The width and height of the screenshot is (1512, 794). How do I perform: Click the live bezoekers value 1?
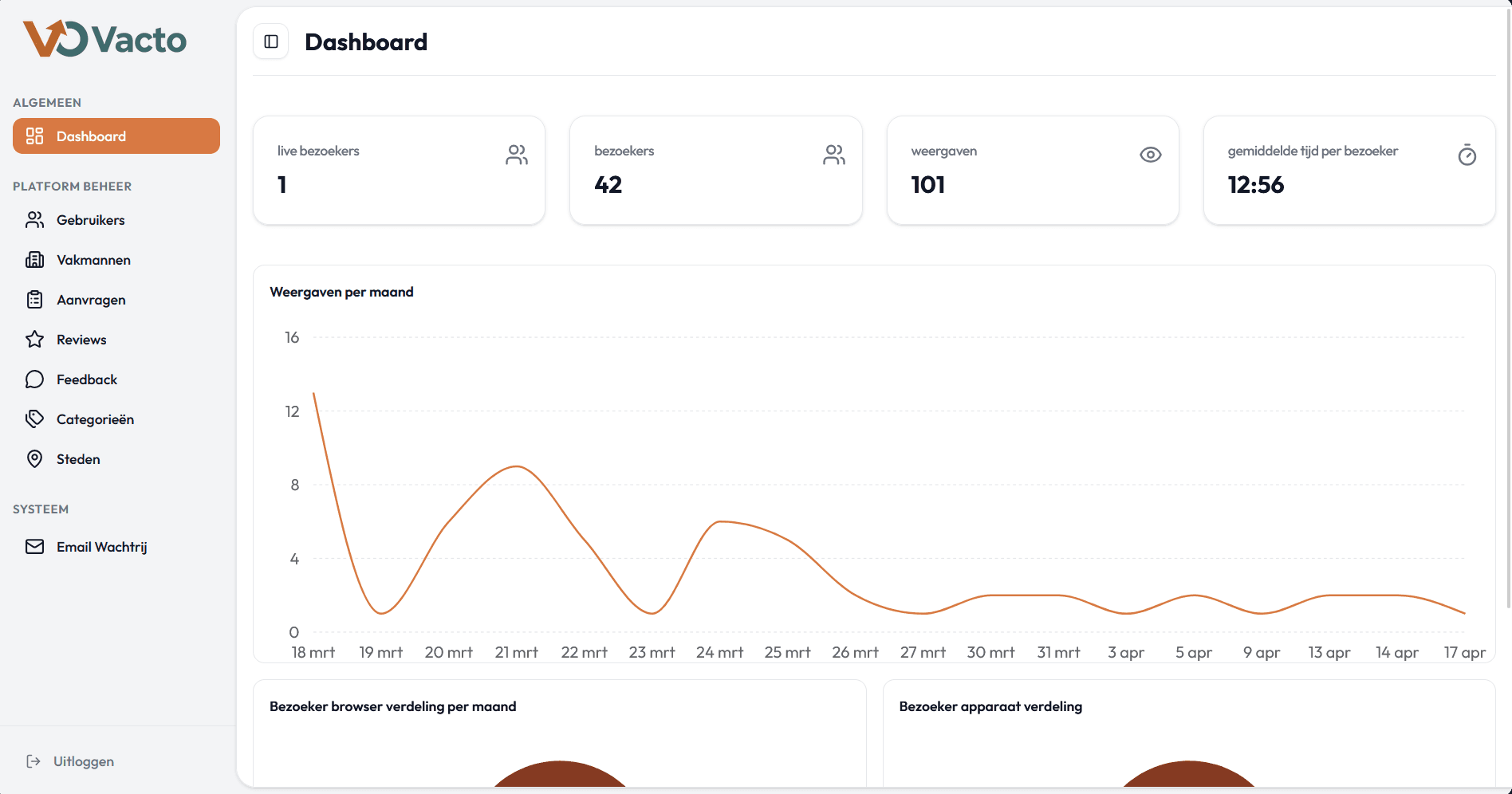282,185
